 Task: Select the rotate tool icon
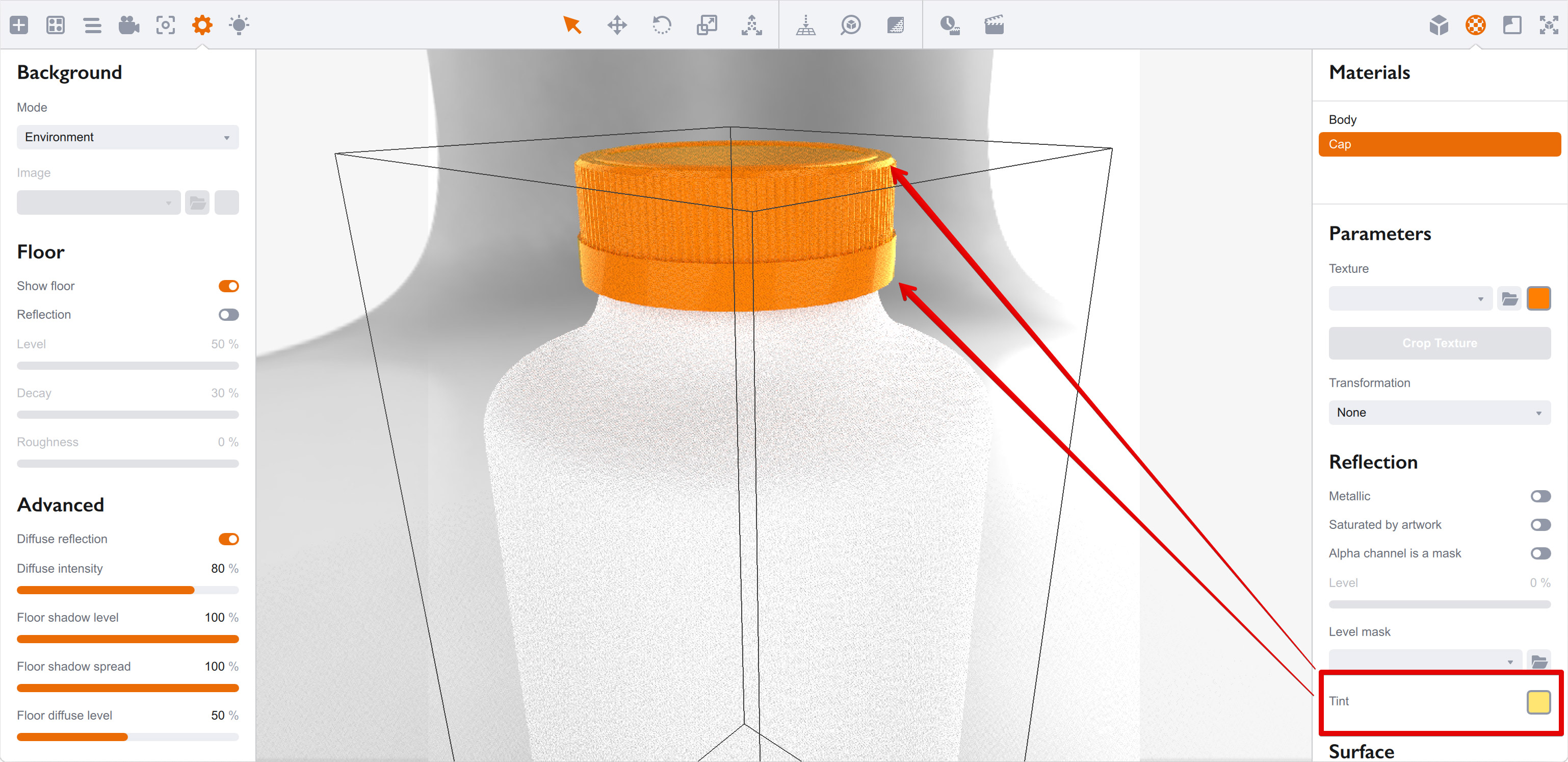(661, 25)
